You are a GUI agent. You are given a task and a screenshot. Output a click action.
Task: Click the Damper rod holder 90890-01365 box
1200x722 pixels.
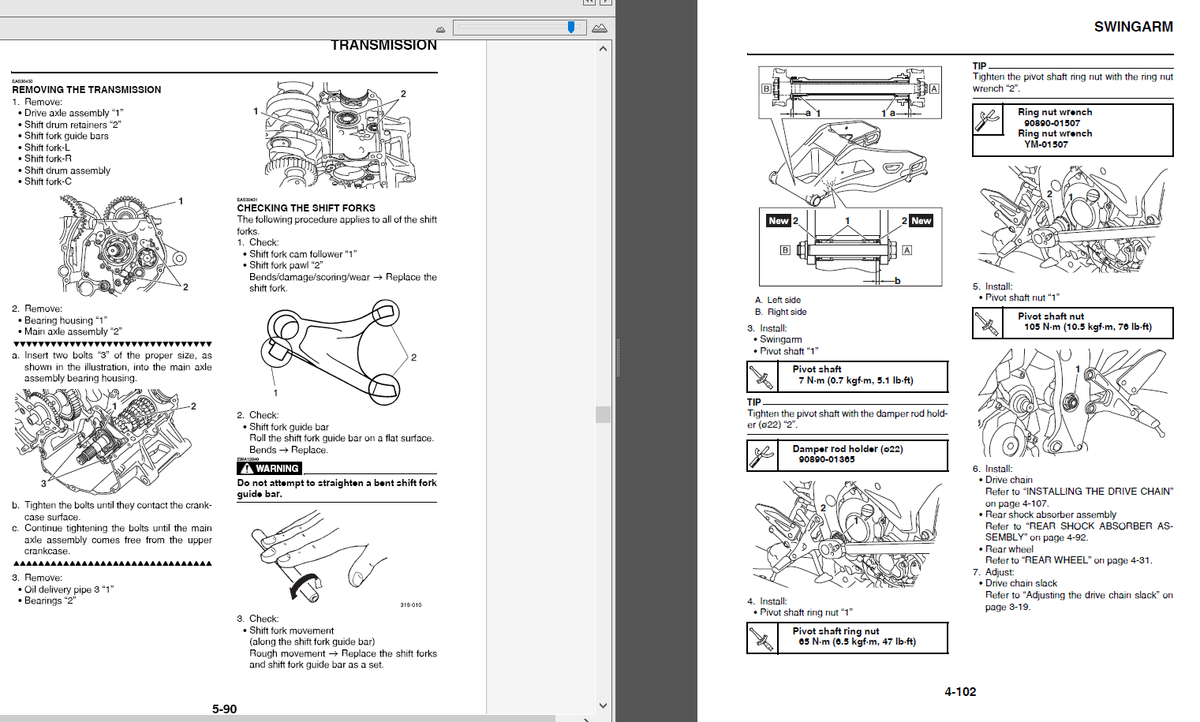click(x=847, y=455)
